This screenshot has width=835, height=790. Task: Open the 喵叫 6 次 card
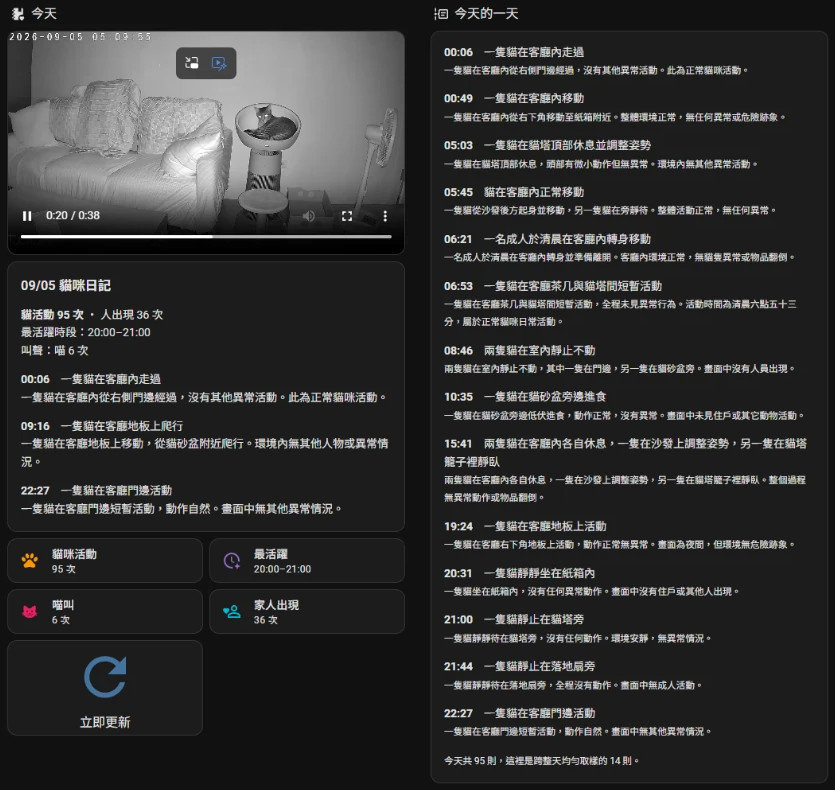[x=105, y=612]
